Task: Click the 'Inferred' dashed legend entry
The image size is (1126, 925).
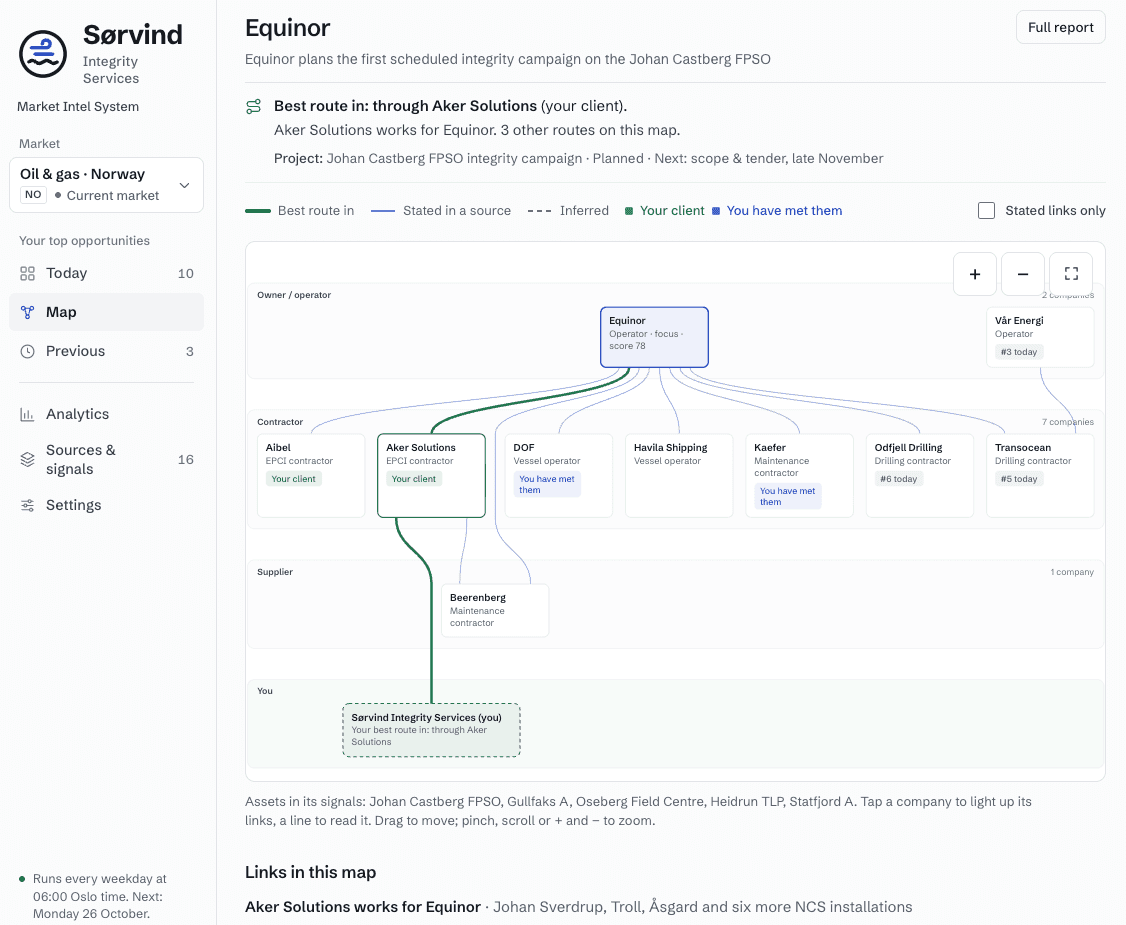Action: [568, 210]
